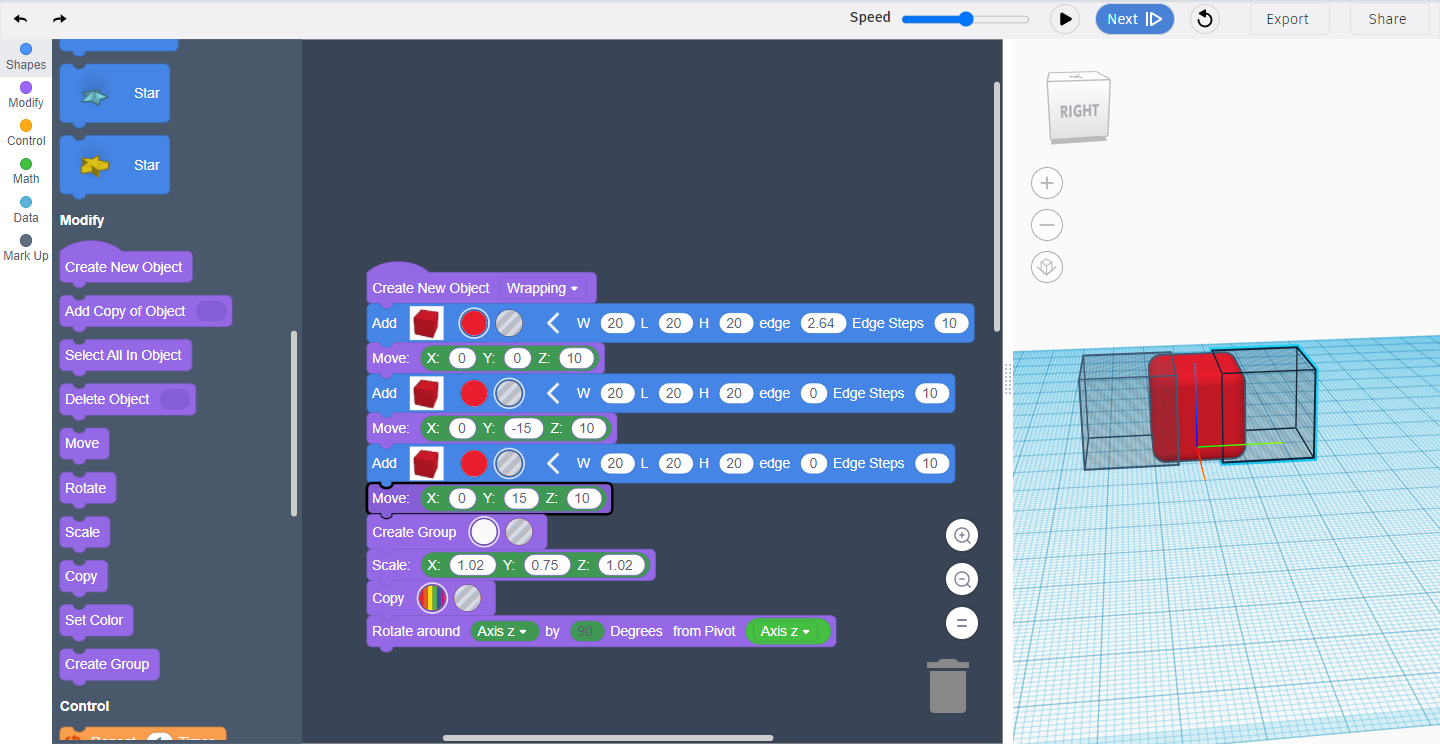Screen dimensions: 1440x744
Task: Click the edge value field showing 2.64
Action: click(x=821, y=323)
